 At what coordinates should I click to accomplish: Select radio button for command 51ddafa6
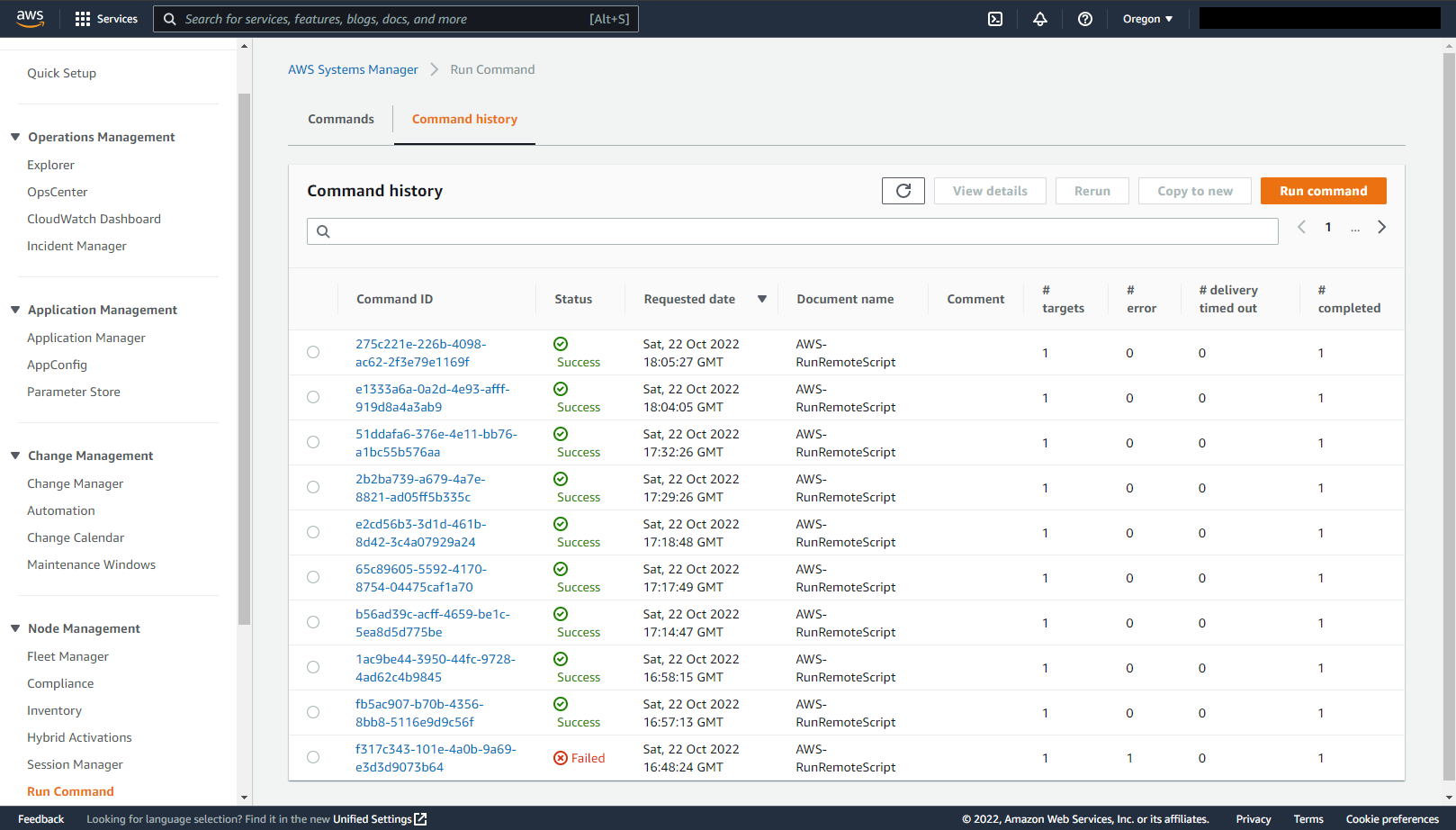tap(313, 442)
